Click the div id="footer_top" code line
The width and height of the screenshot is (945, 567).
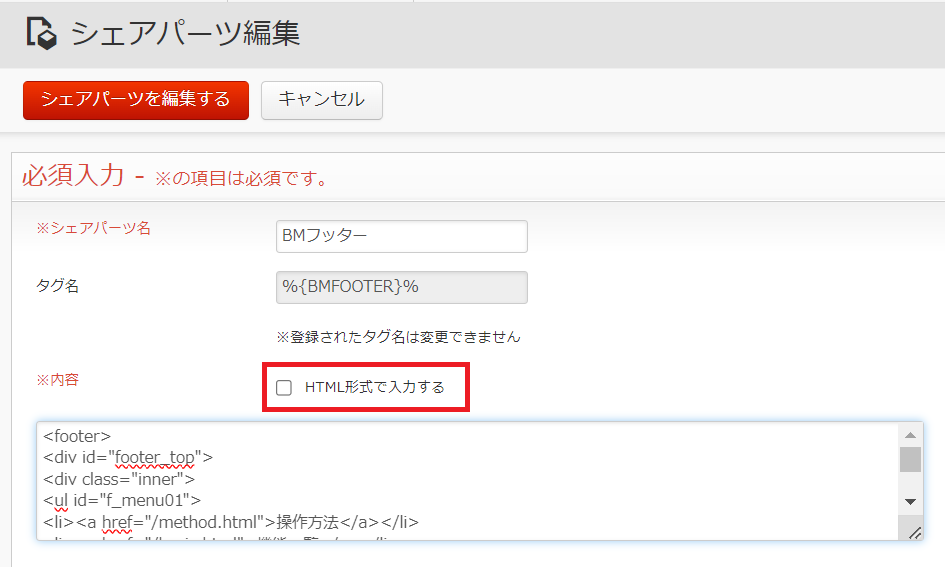point(128,457)
